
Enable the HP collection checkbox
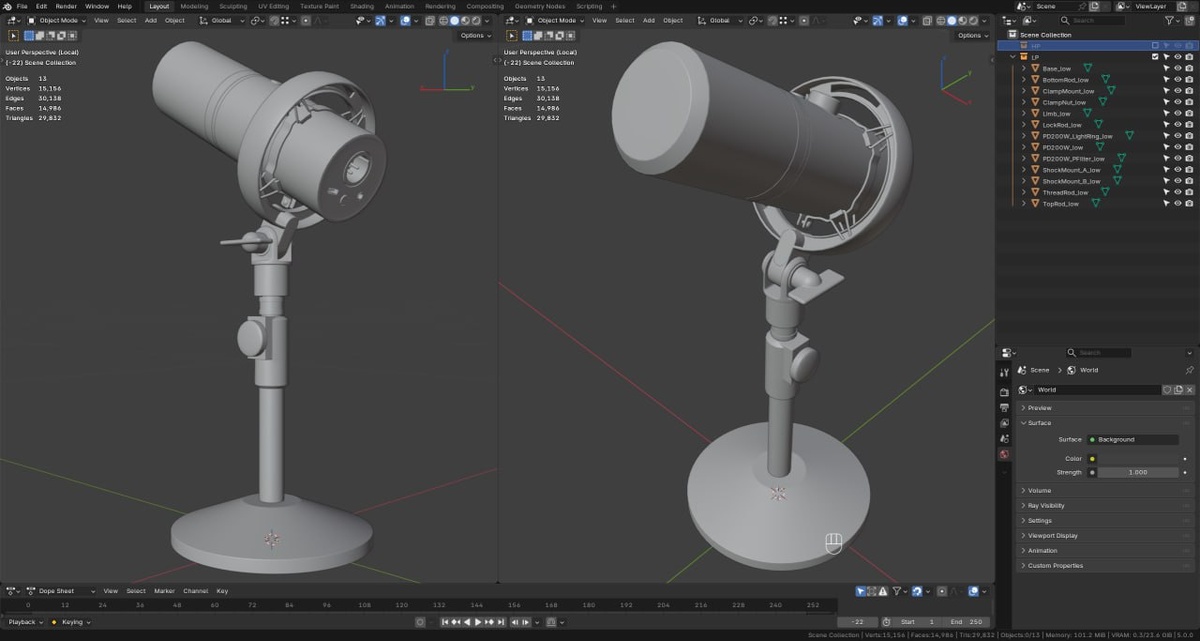(1155, 46)
